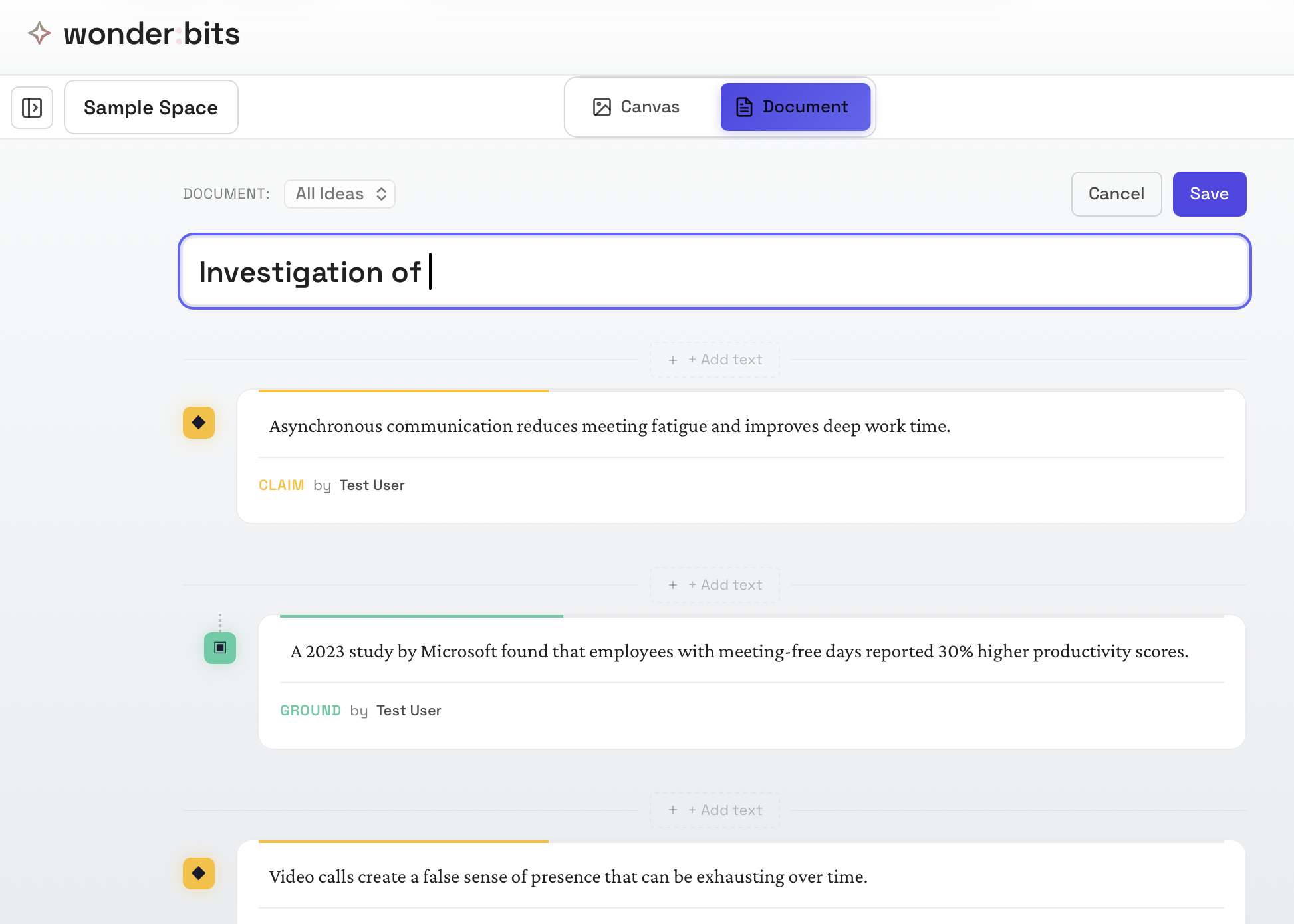
Task: Click the wonder bits star logo
Action: (39, 33)
